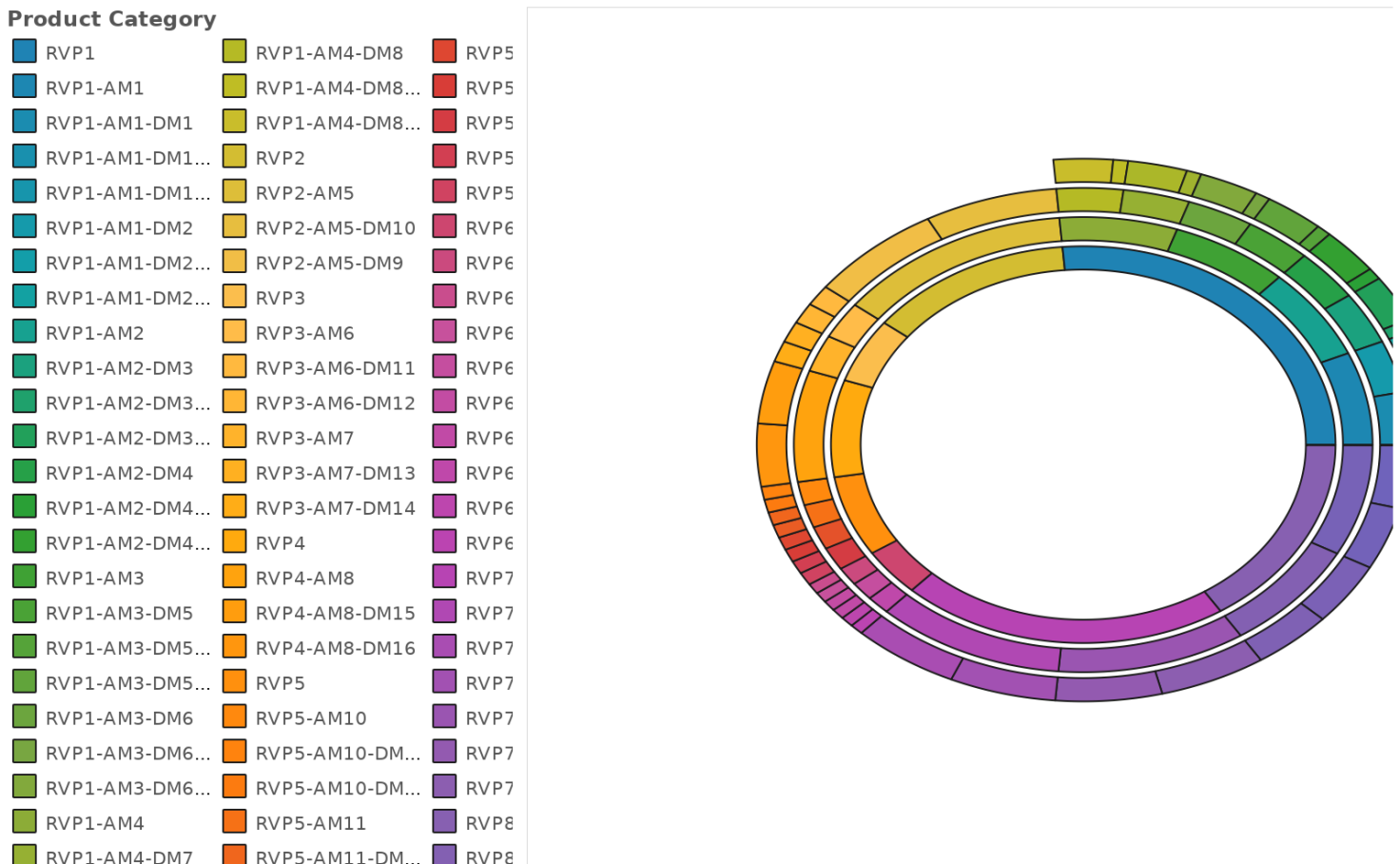
Task: Select the "RVP3-AM7-DM13" legend label
Action: point(336,473)
